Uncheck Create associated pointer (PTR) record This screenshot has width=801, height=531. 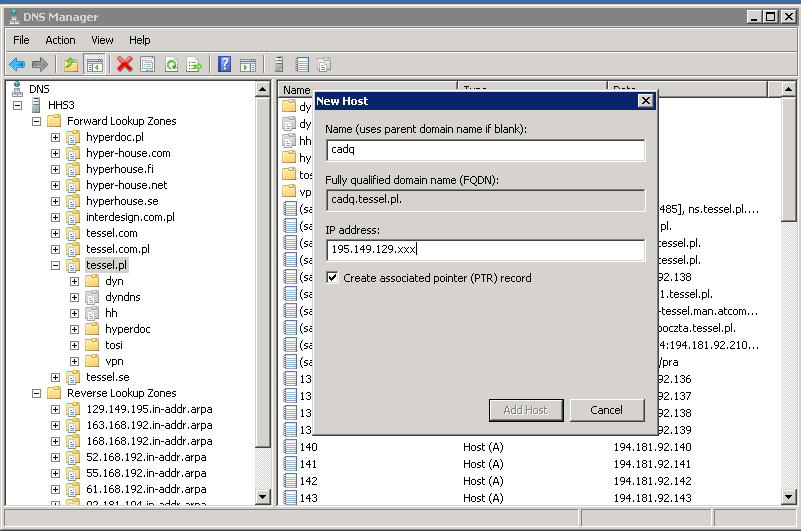[x=332, y=278]
